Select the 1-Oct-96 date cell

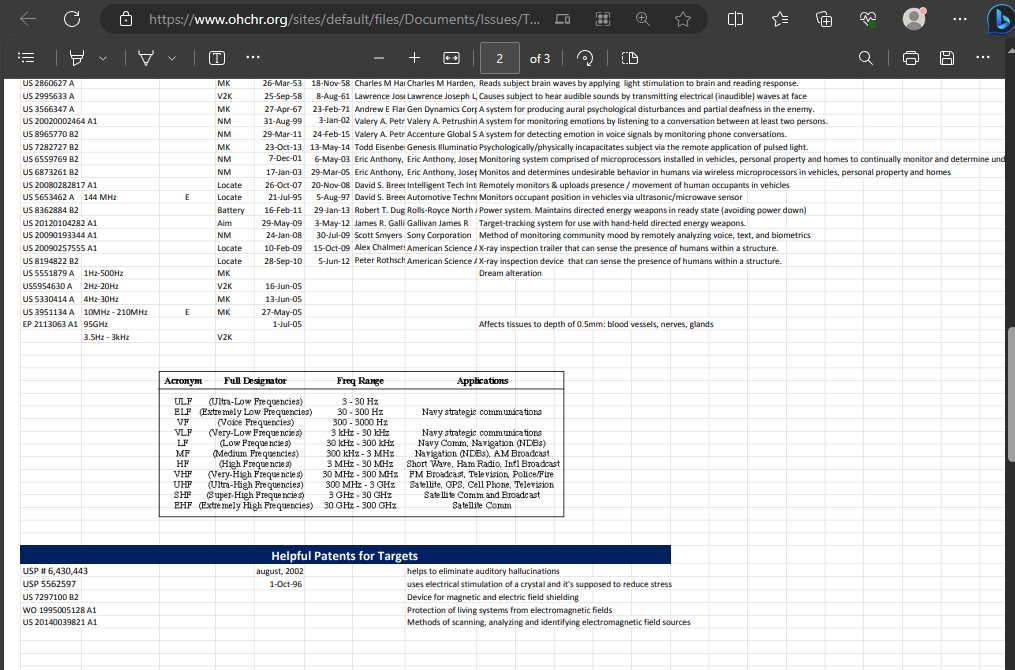click(286, 584)
